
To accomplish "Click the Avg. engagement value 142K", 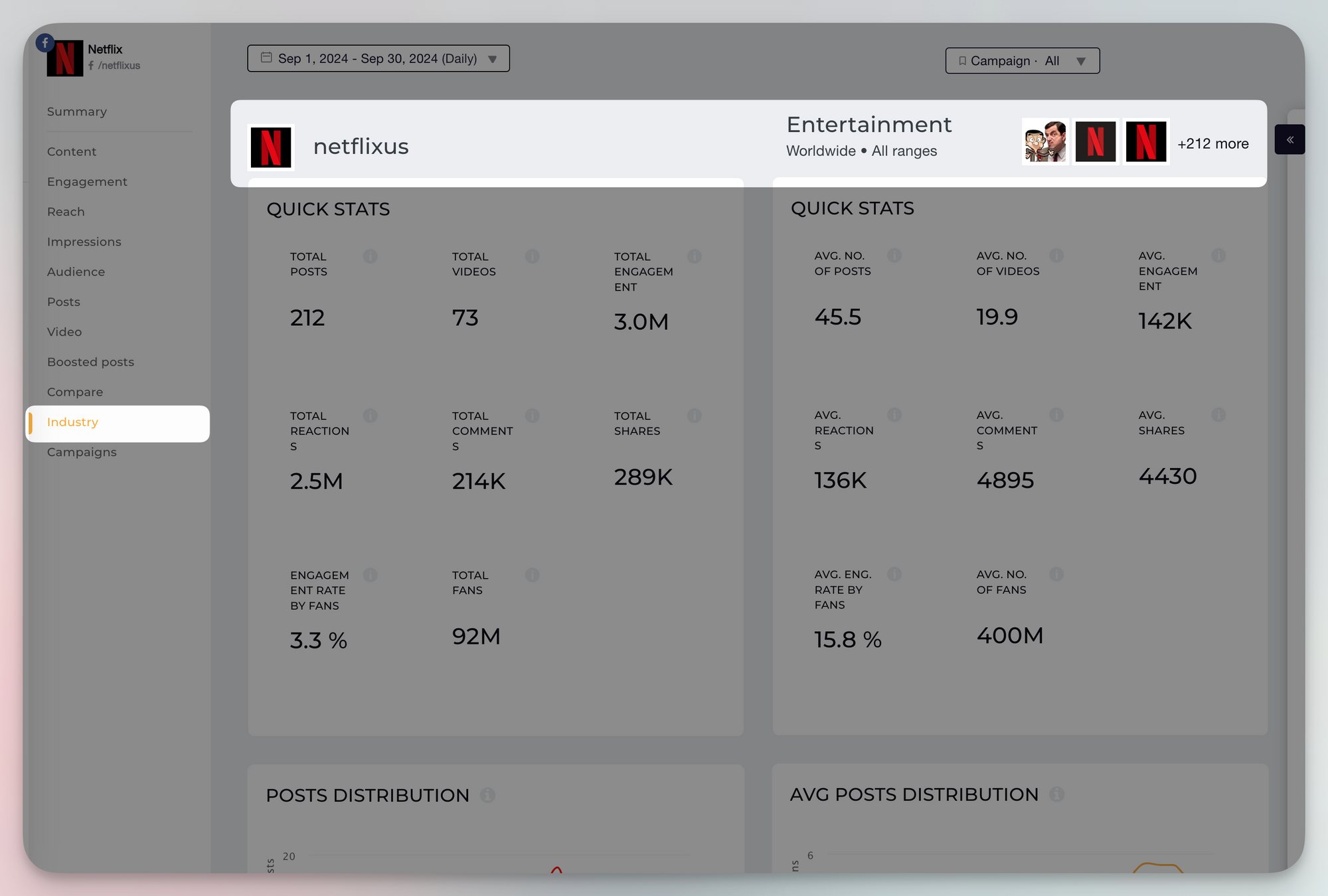I will tap(1165, 321).
